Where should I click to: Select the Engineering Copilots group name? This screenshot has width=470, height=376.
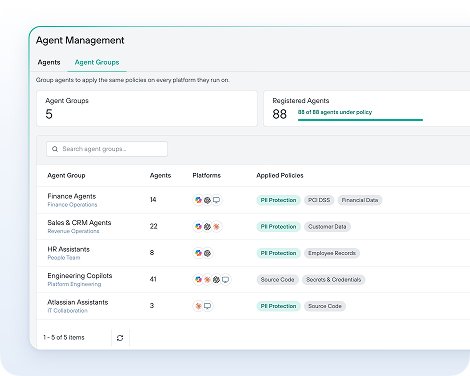80,276
